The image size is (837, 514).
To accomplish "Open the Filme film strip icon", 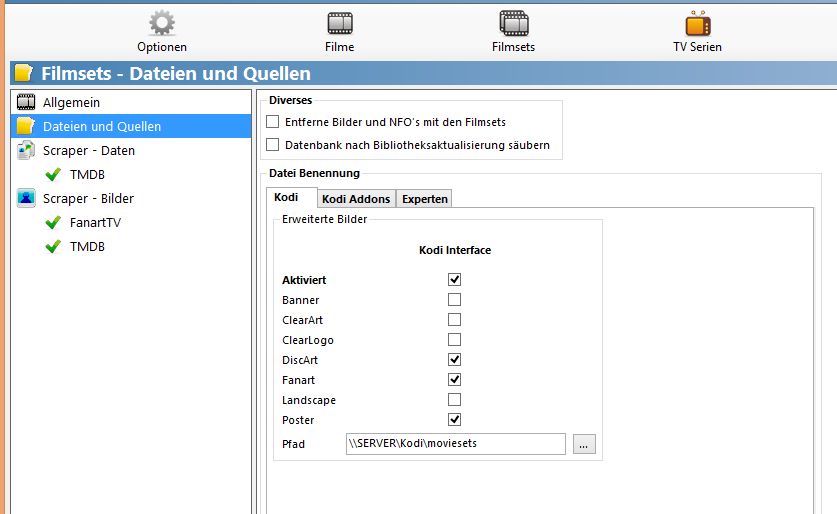I will (x=339, y=23).
